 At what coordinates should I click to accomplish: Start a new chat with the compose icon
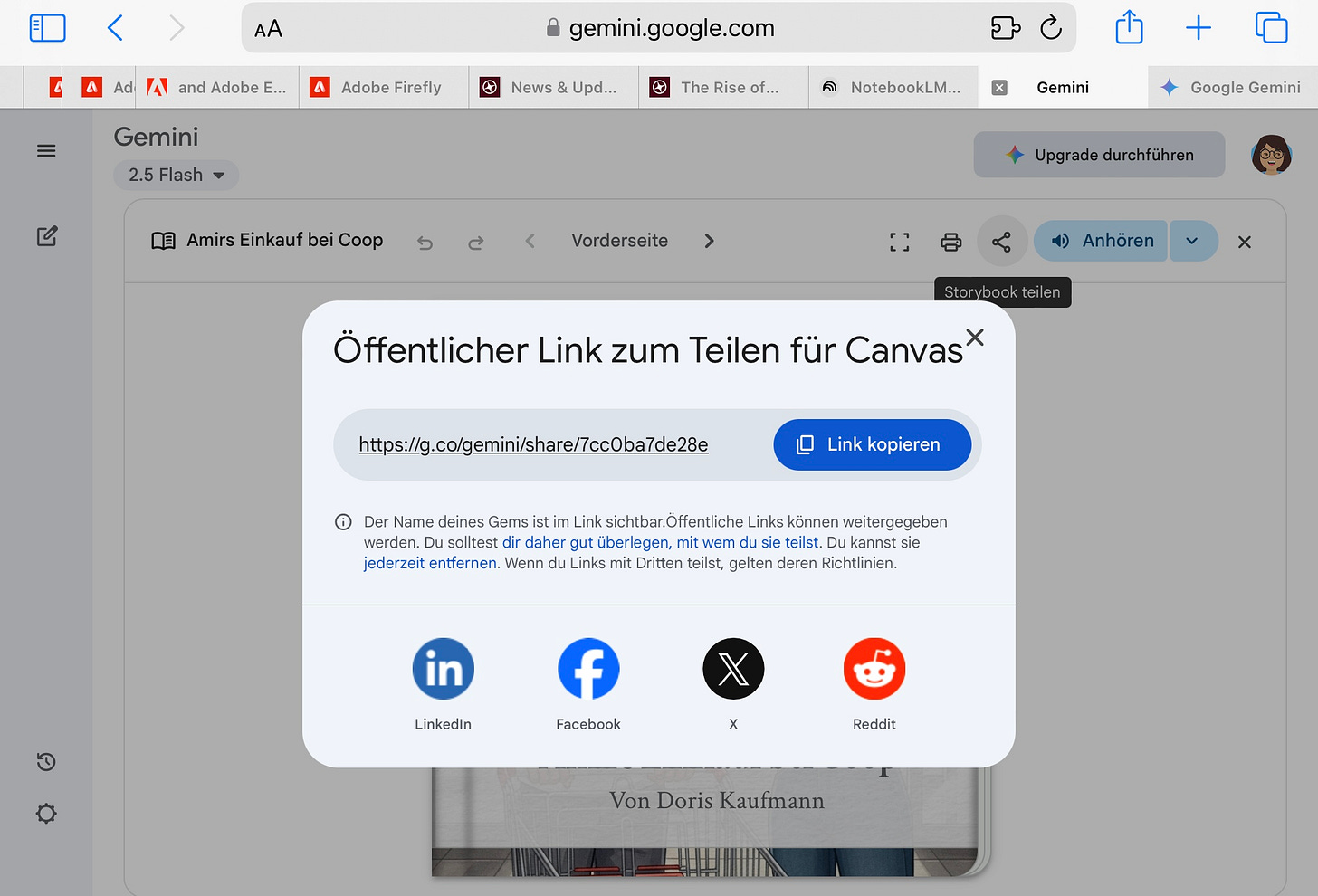(x=47, y=236)
